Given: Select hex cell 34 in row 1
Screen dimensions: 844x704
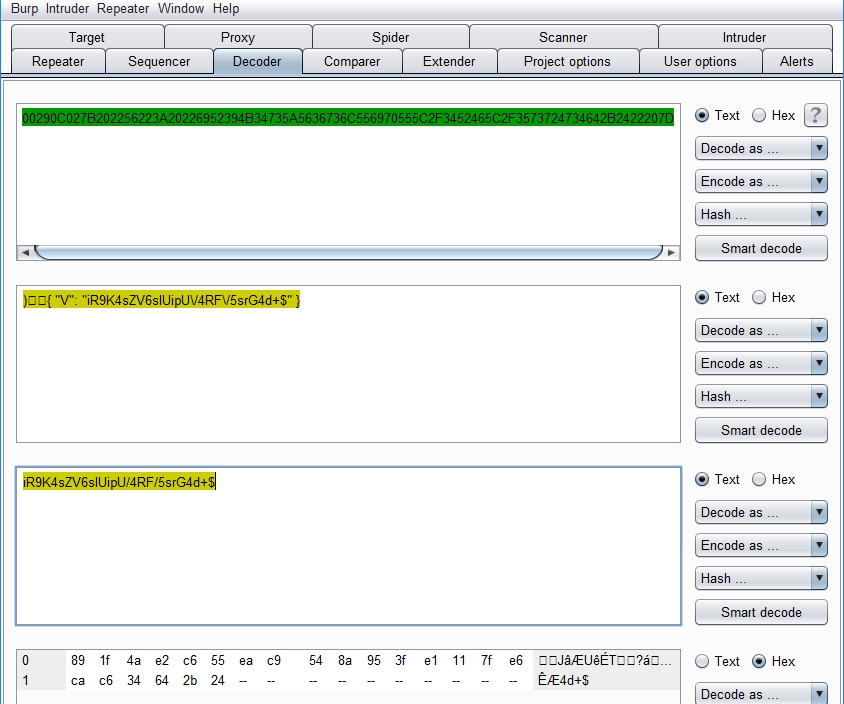Looking at the screenshot, I should point(133,680).
